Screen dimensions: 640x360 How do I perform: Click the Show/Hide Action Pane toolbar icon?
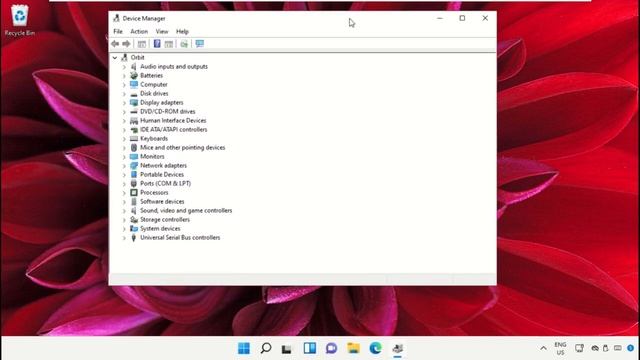(x=169, y=44)
